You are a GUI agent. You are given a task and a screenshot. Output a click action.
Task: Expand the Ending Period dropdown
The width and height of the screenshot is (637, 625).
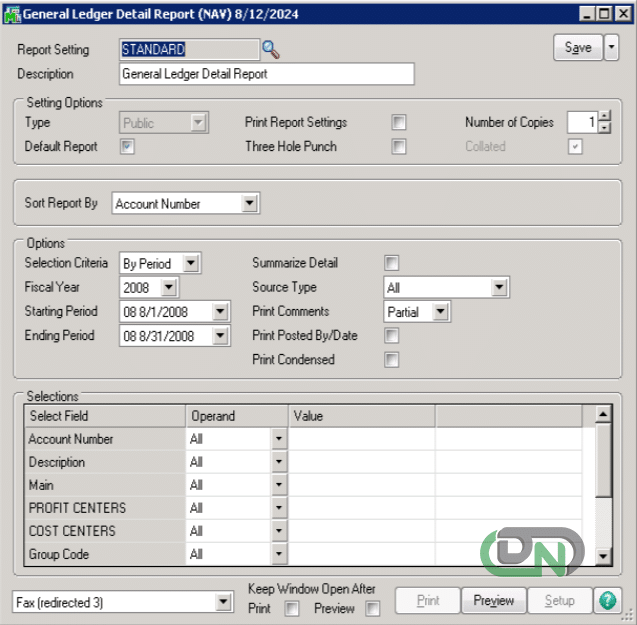click(220, 336)
